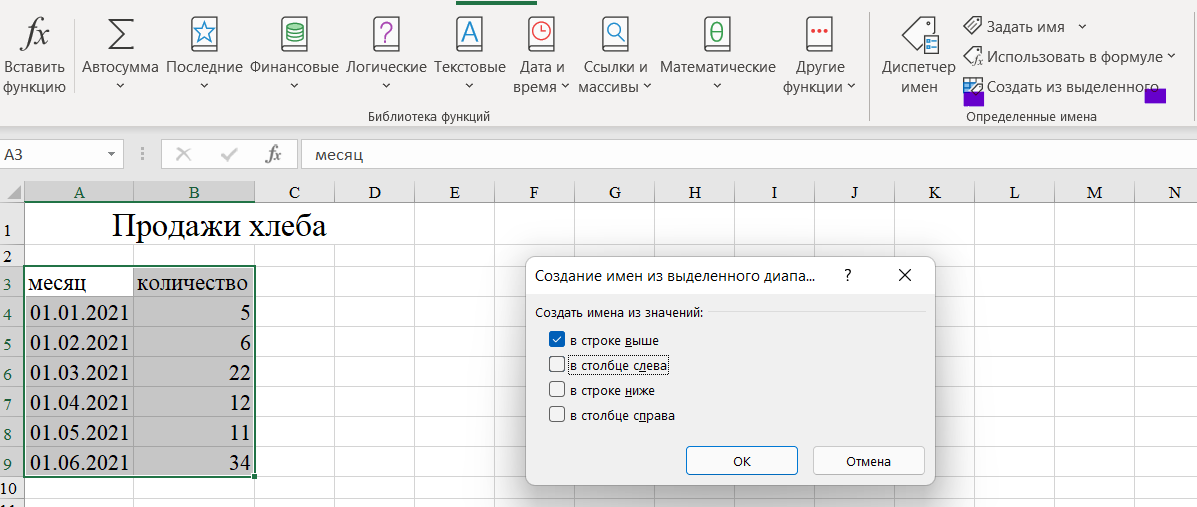Open the Математические functions icon
The image size is (1197, 507).
[717, 36]
